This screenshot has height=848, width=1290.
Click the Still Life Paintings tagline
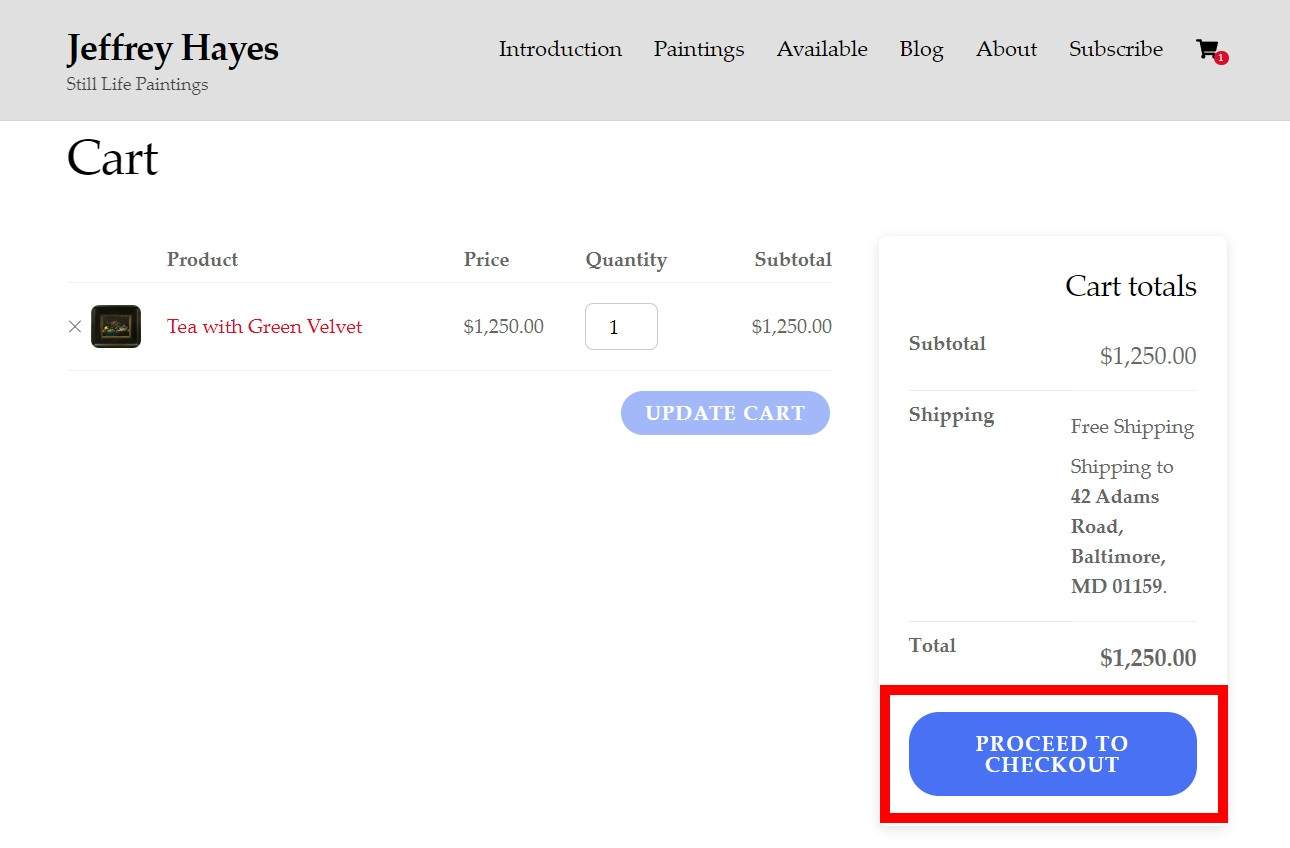(137, 84)
